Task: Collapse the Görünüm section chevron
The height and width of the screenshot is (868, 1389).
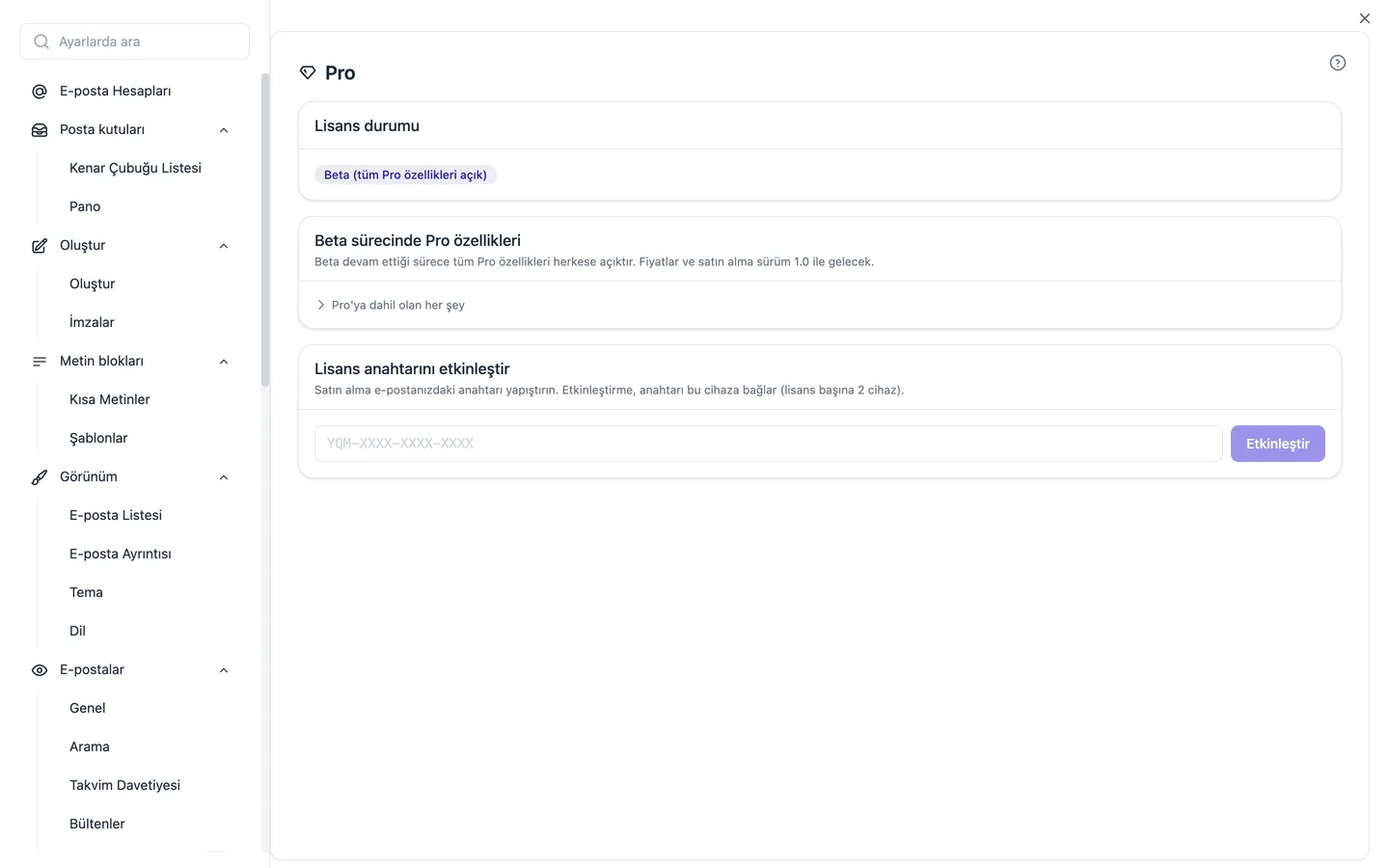Action: (x=224, y=477)
